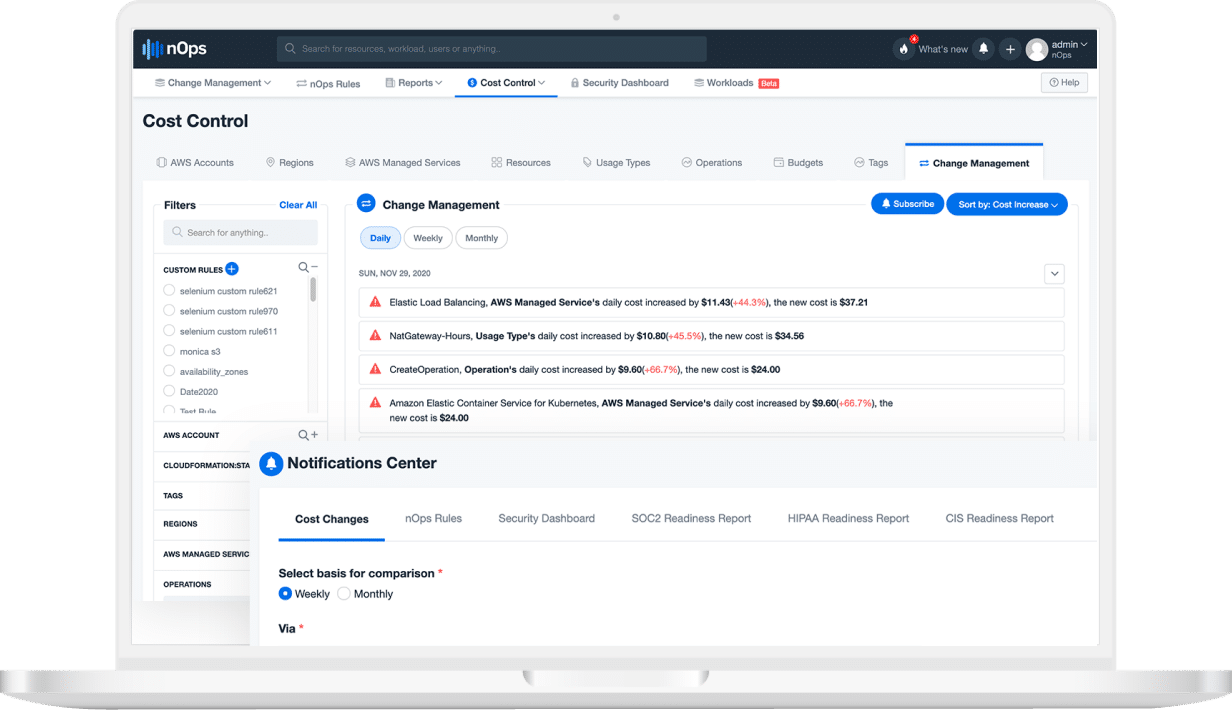Select the availability_zones filter

point(169,371)
